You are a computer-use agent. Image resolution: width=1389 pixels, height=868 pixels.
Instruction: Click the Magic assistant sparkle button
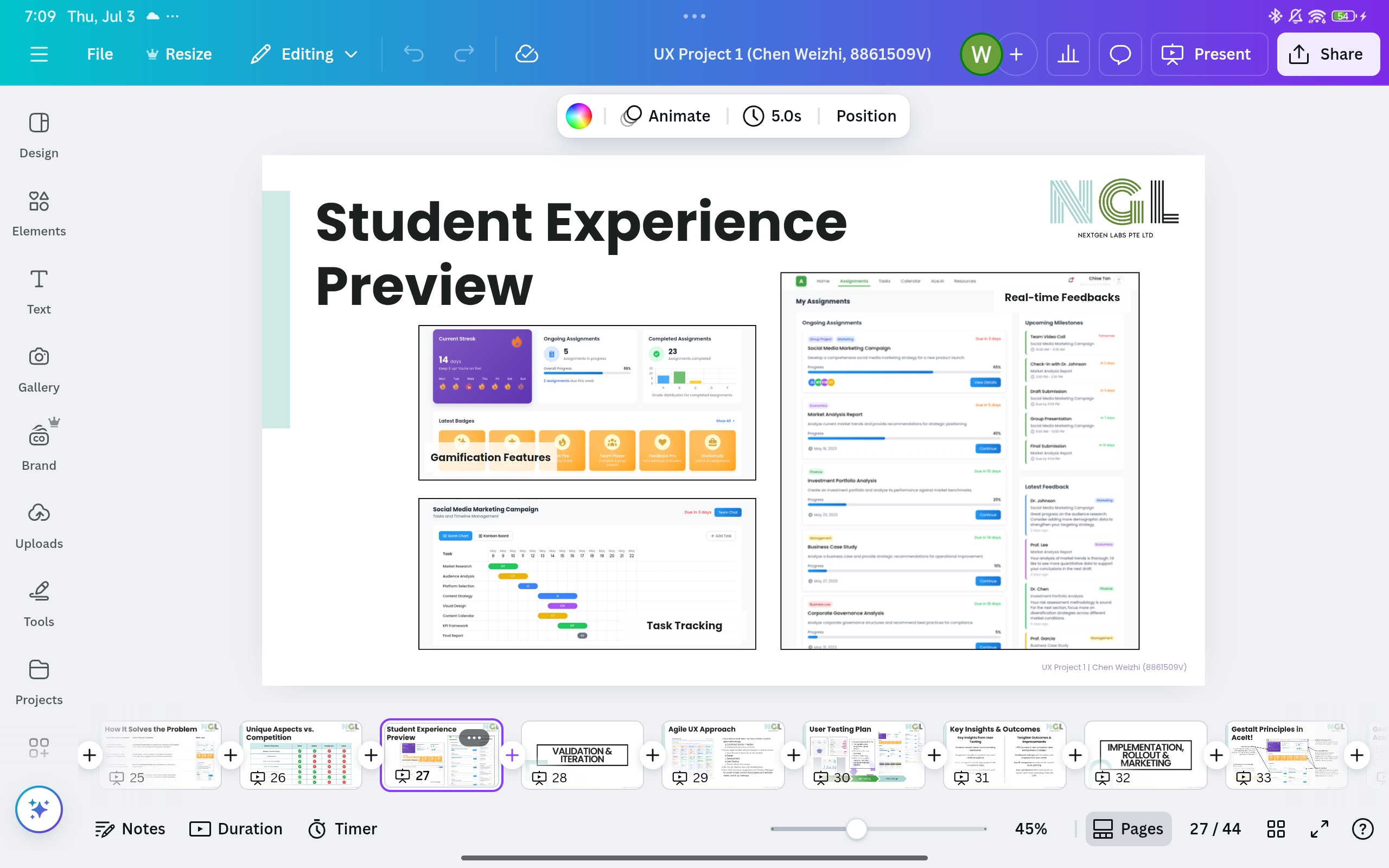pyautogui.click(x=39, y=809)
